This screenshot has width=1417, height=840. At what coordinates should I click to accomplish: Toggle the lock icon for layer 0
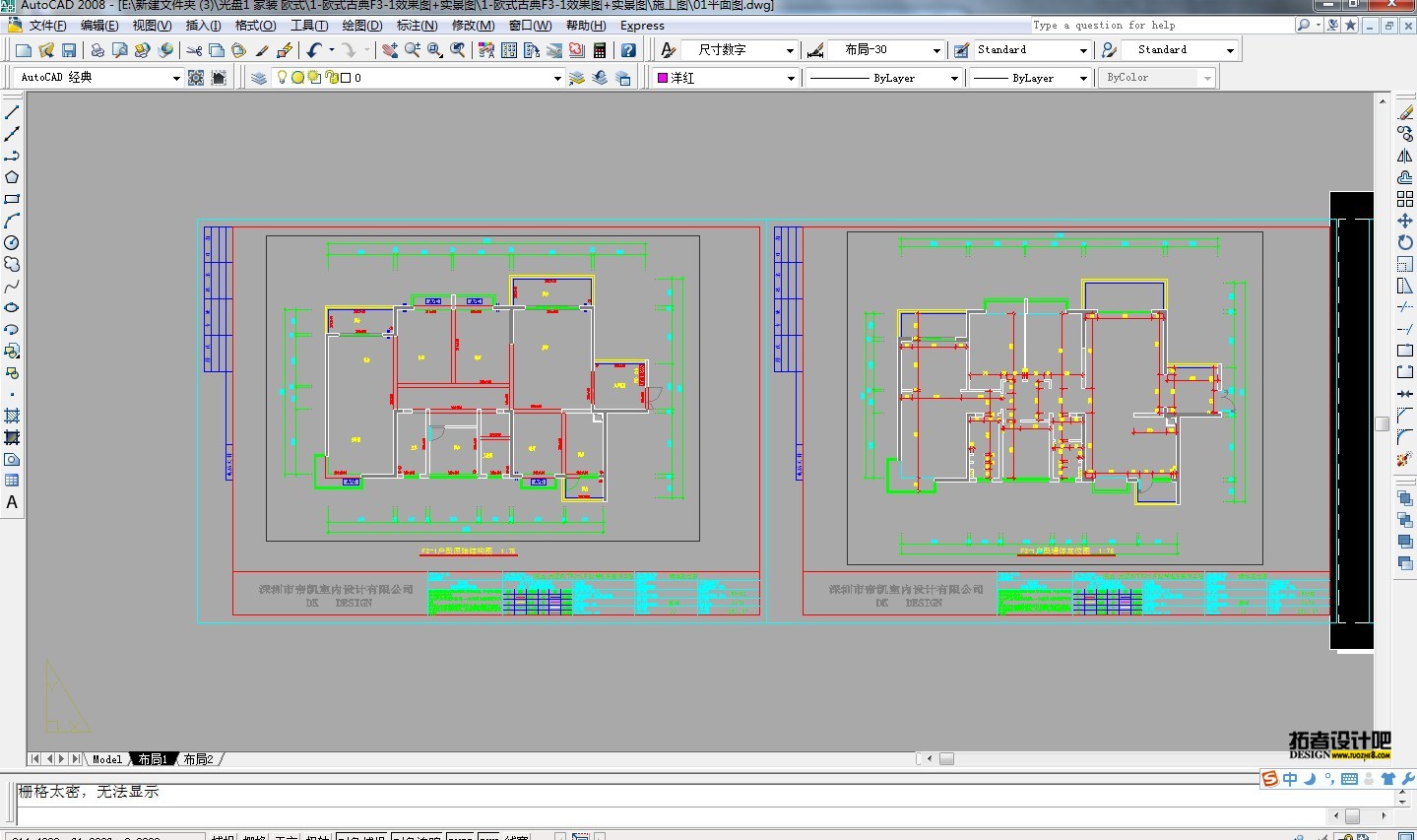coord(332,78)
